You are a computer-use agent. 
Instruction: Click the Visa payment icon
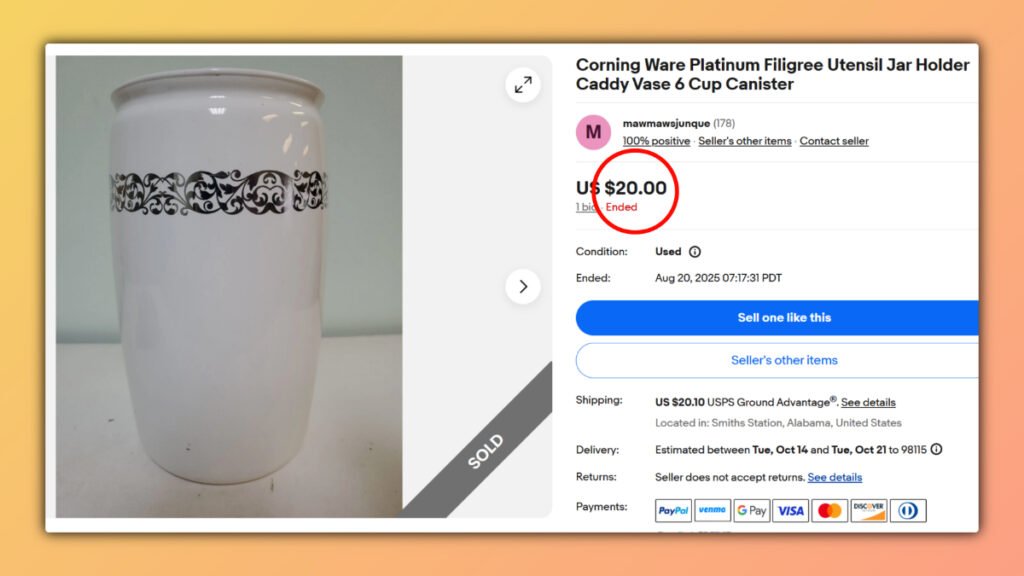pyautogui.click(x=790, y=510)
